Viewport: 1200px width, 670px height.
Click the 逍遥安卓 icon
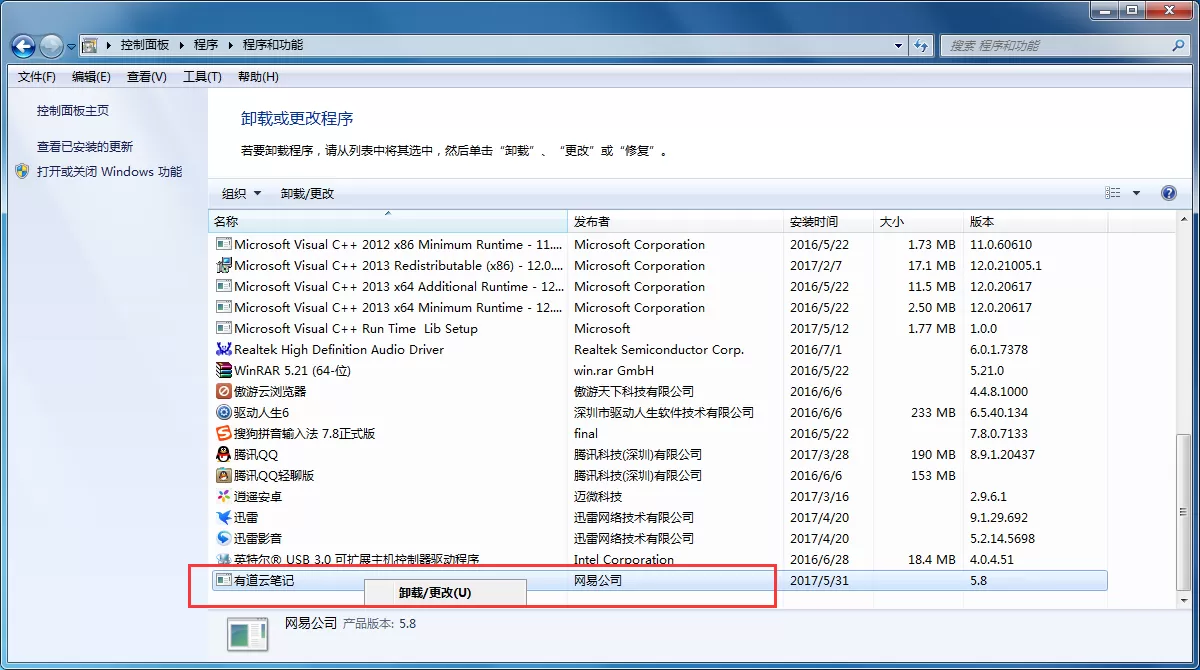click(x=224, y=496)
